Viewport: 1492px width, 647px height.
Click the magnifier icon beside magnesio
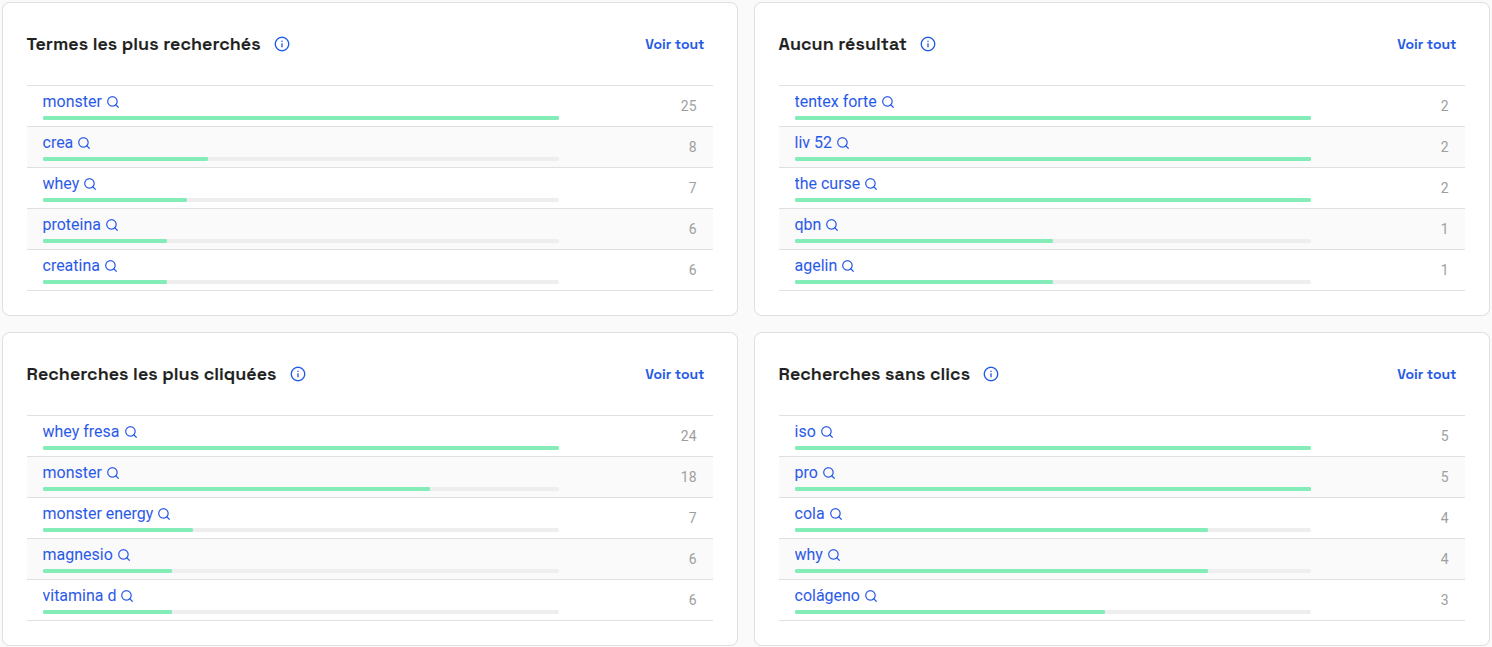point(124,555)
